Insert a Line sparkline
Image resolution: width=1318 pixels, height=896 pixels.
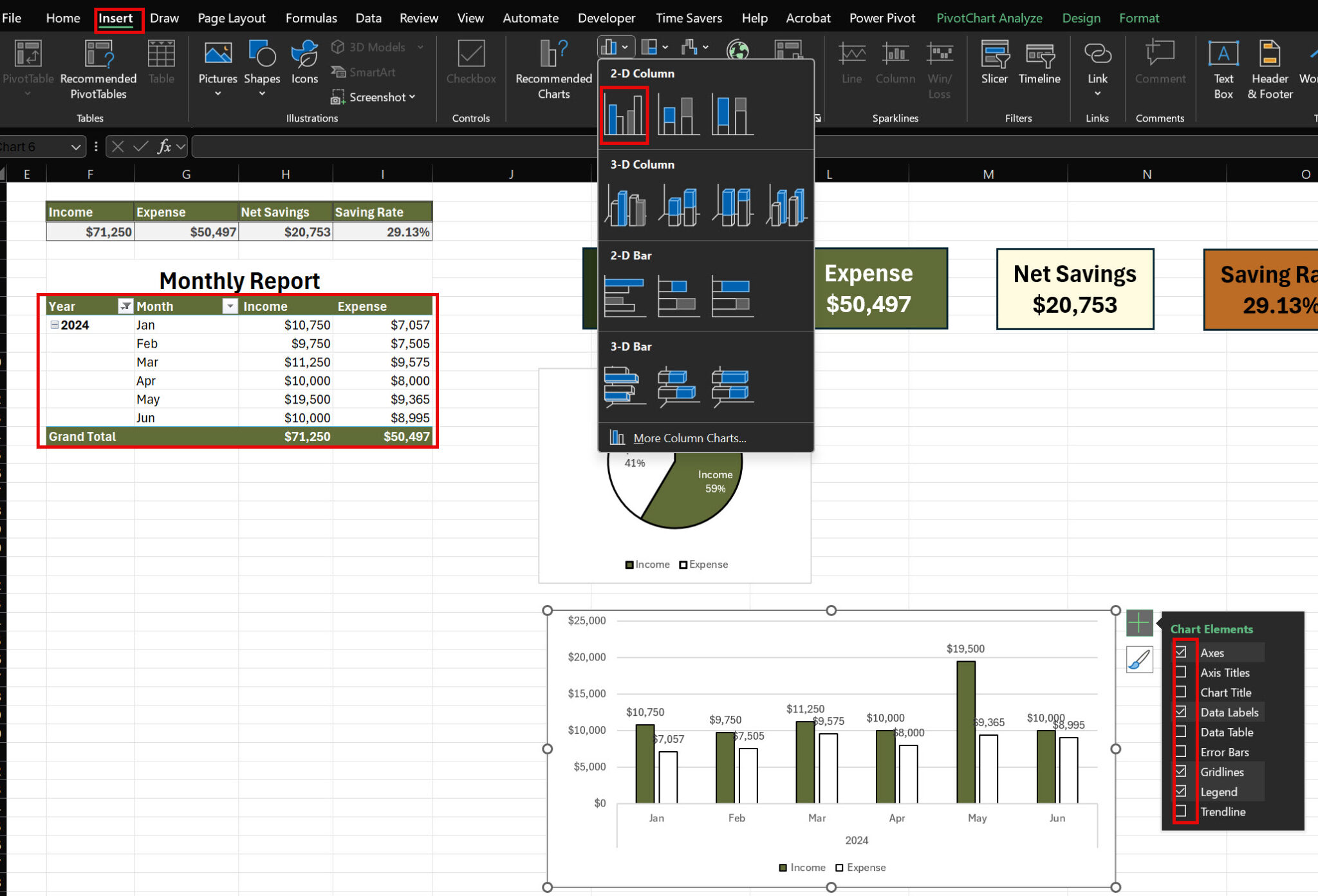(x=851, y=64)
